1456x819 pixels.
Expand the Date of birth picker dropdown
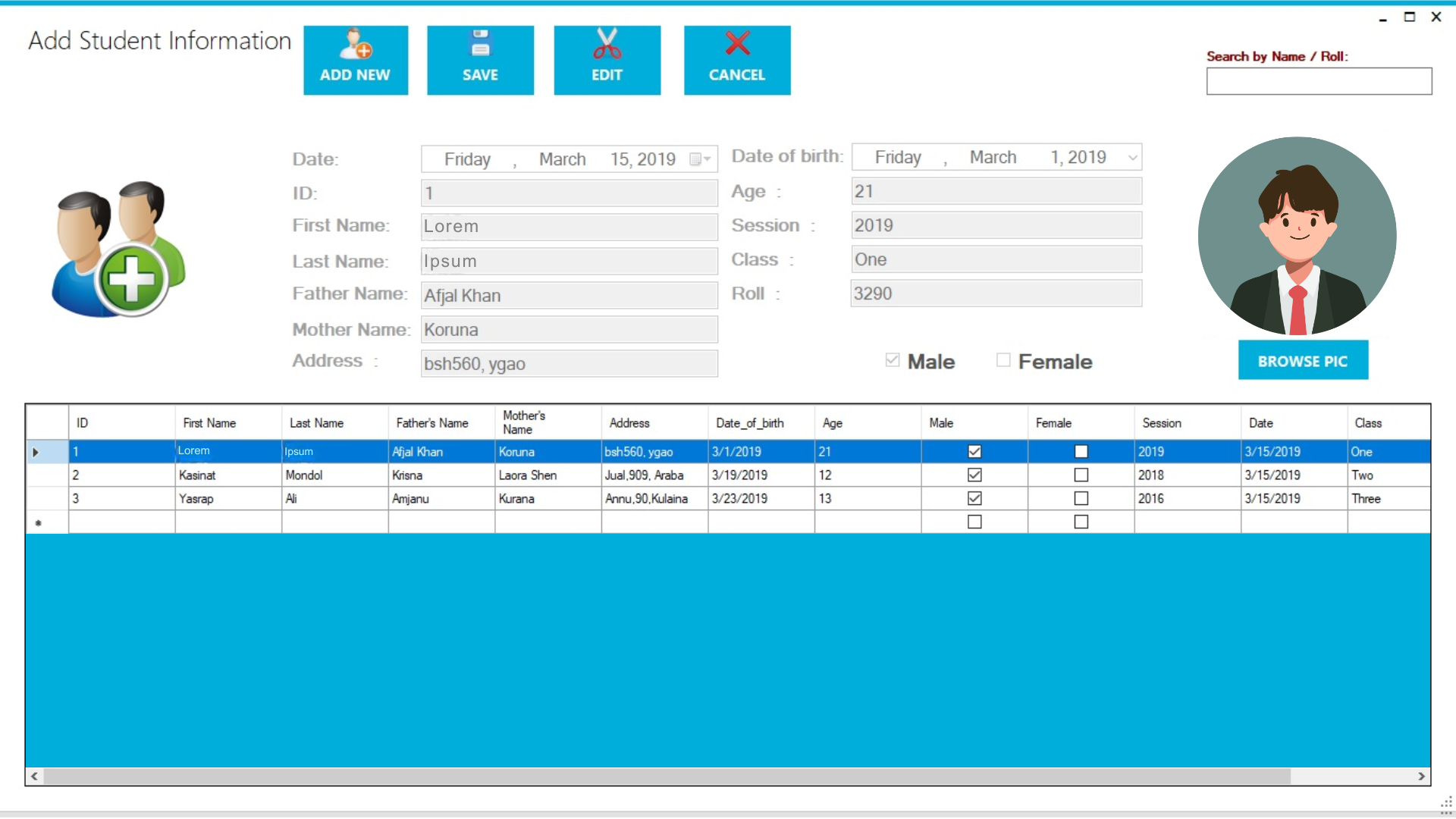pos(1132,158)
